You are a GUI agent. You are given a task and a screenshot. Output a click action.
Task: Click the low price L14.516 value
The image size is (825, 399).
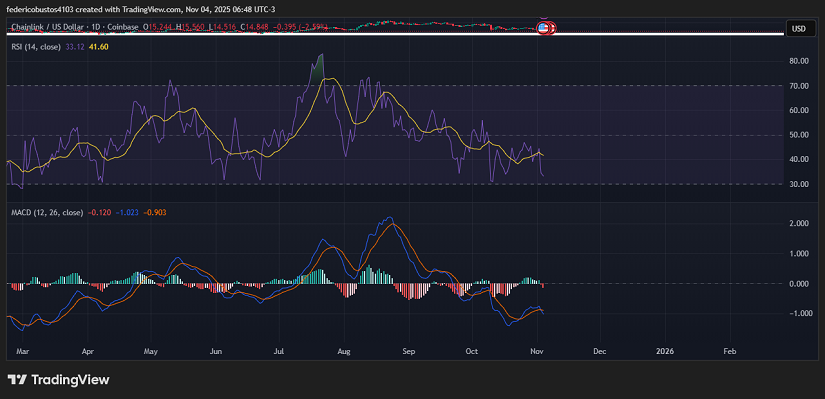tap(223, 26)
